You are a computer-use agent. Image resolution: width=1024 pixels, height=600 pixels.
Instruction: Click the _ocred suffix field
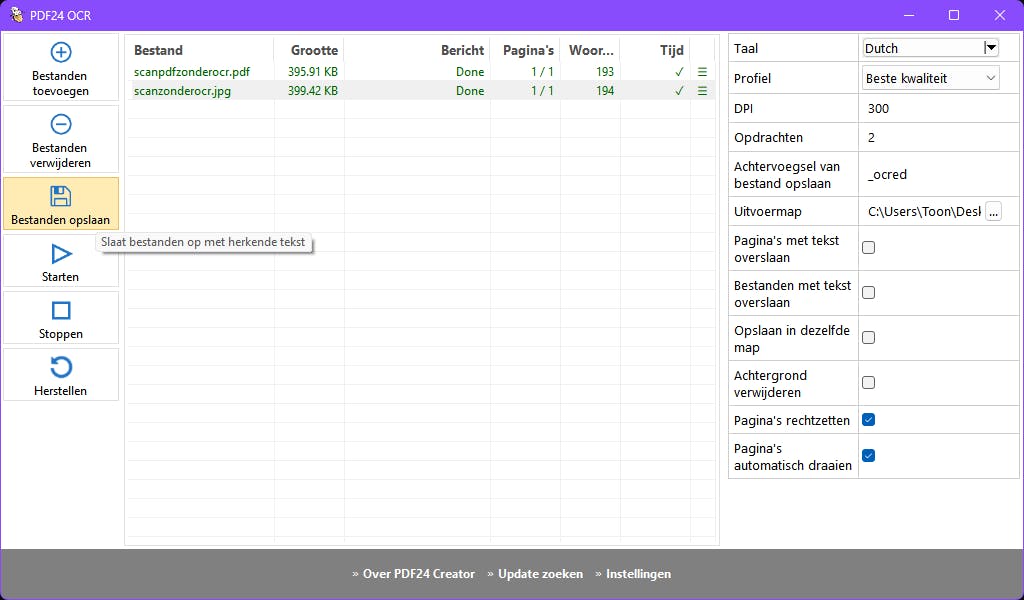tap(939, 174)
